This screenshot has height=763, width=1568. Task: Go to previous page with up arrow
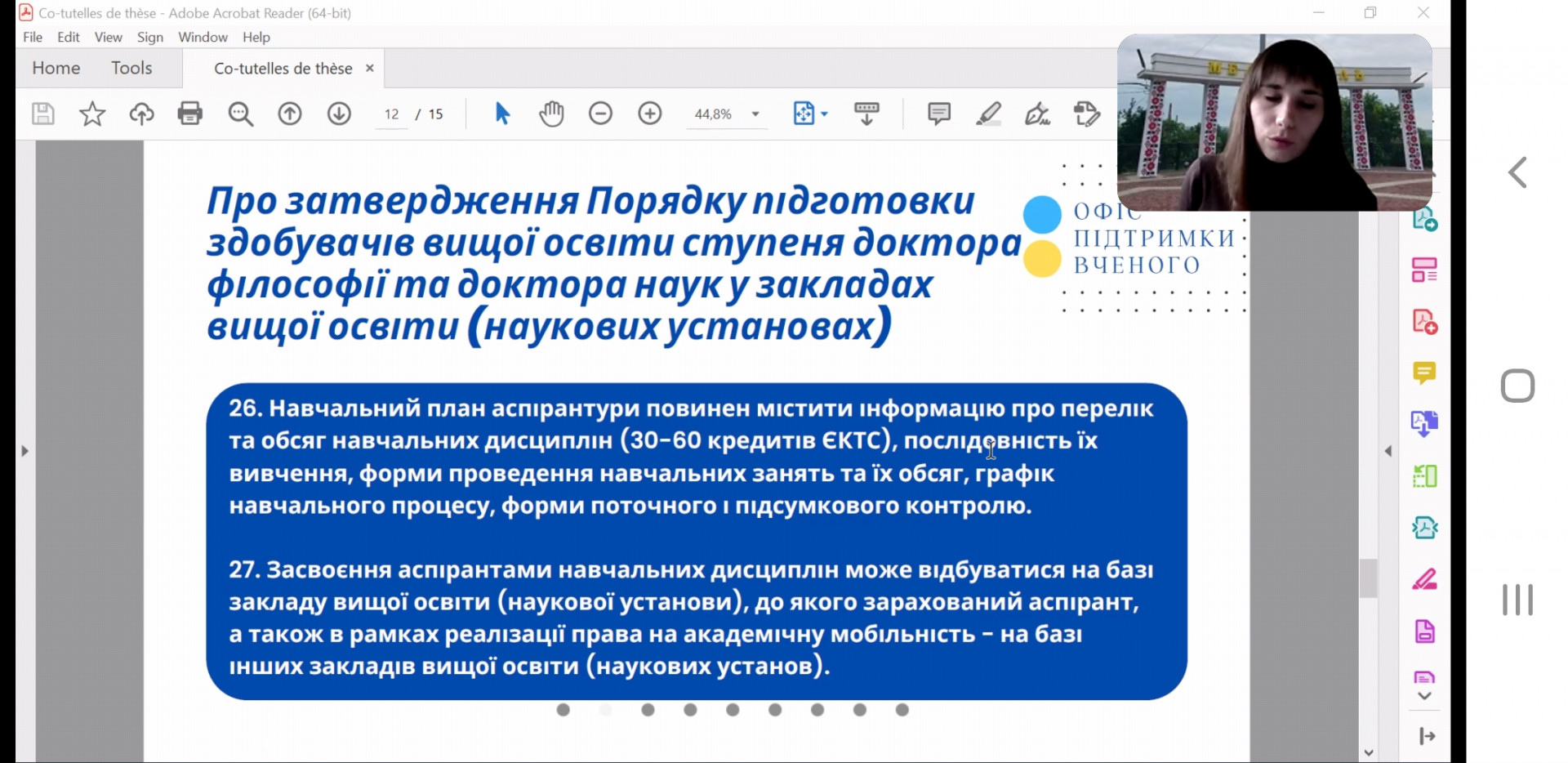pos(290,114)
